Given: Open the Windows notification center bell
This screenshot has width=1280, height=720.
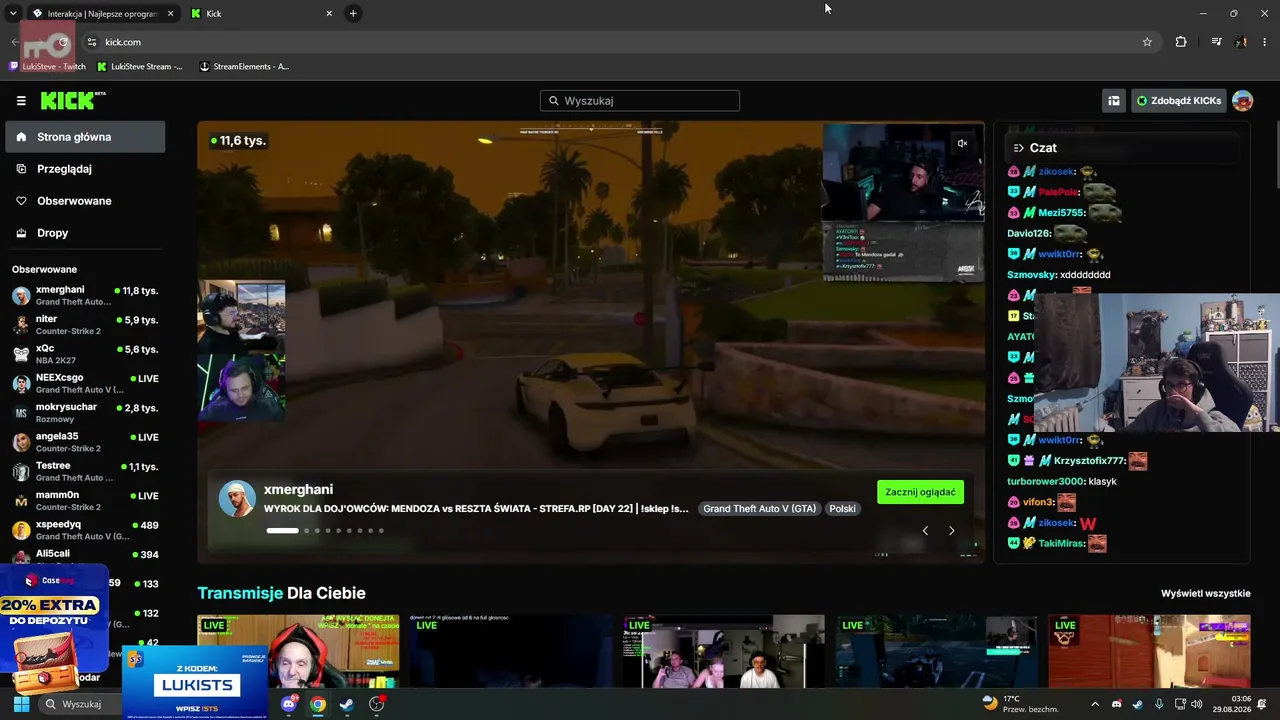Looking at the screenshot, I should point(1262,704).
